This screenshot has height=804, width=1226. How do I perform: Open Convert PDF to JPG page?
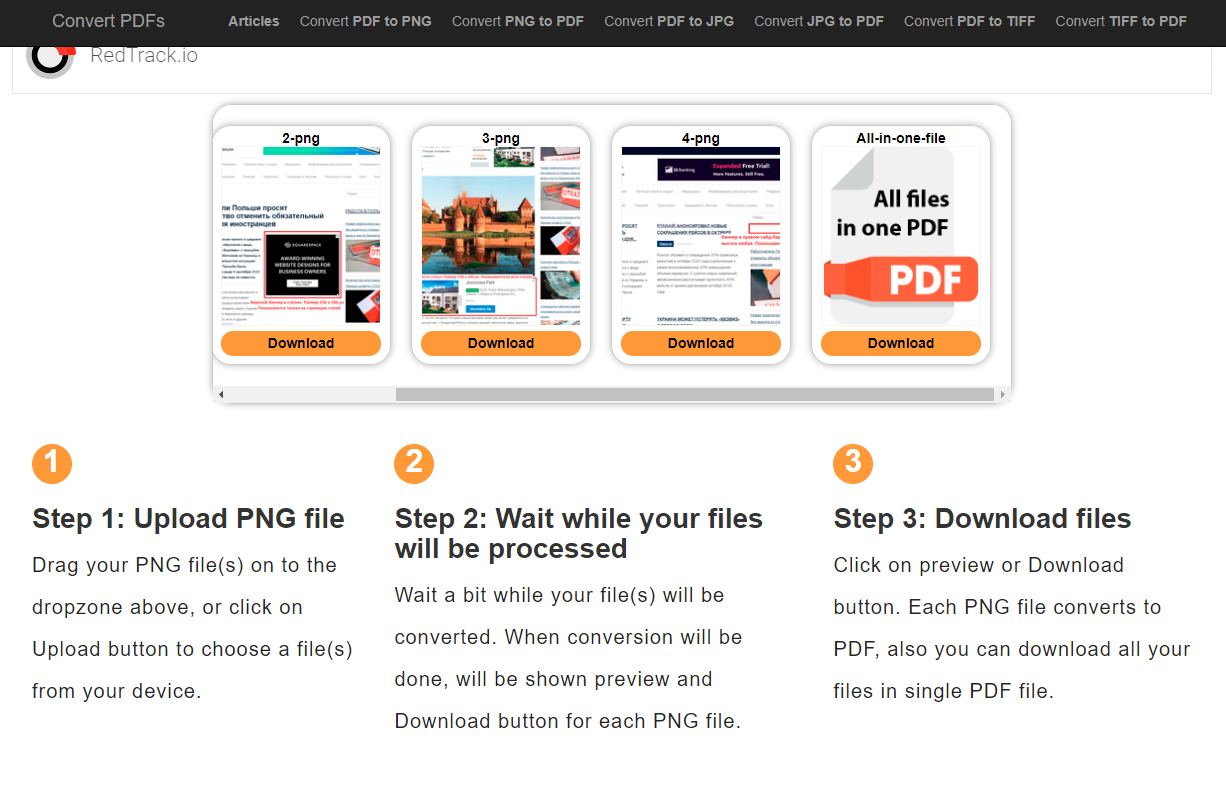click(668, 21)
